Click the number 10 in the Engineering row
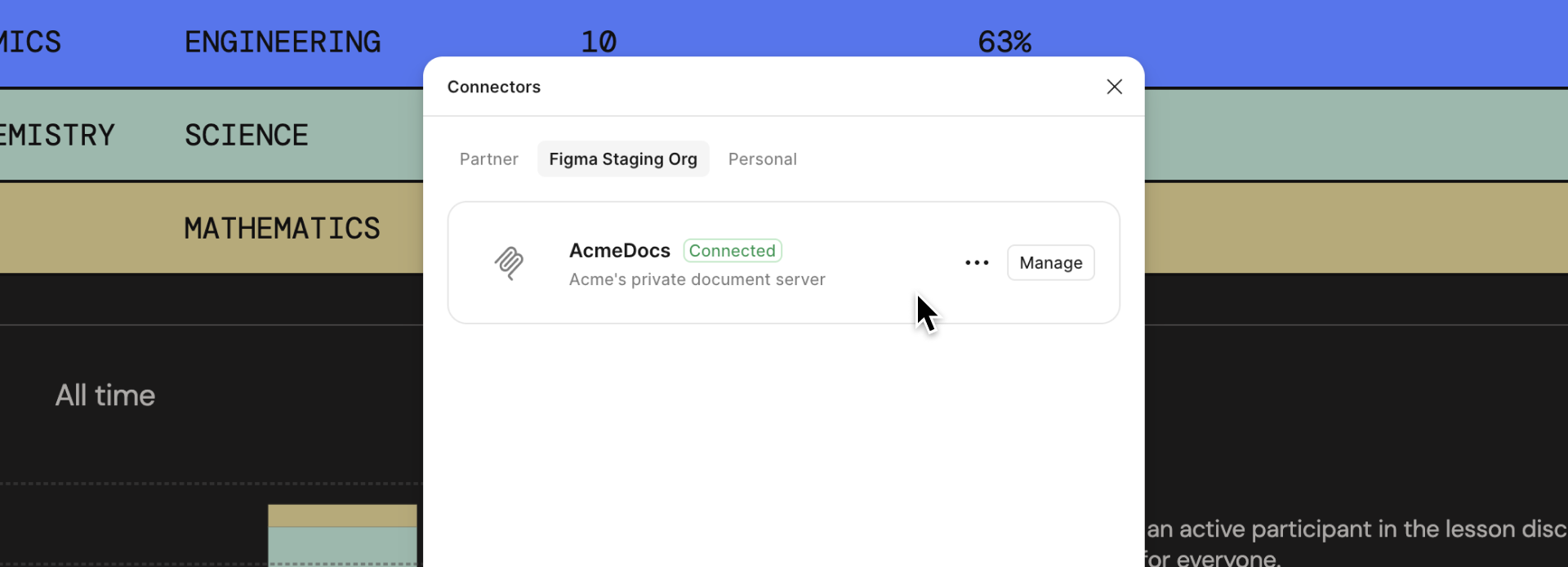This screenshot has height=567, width=1568. 599,42
